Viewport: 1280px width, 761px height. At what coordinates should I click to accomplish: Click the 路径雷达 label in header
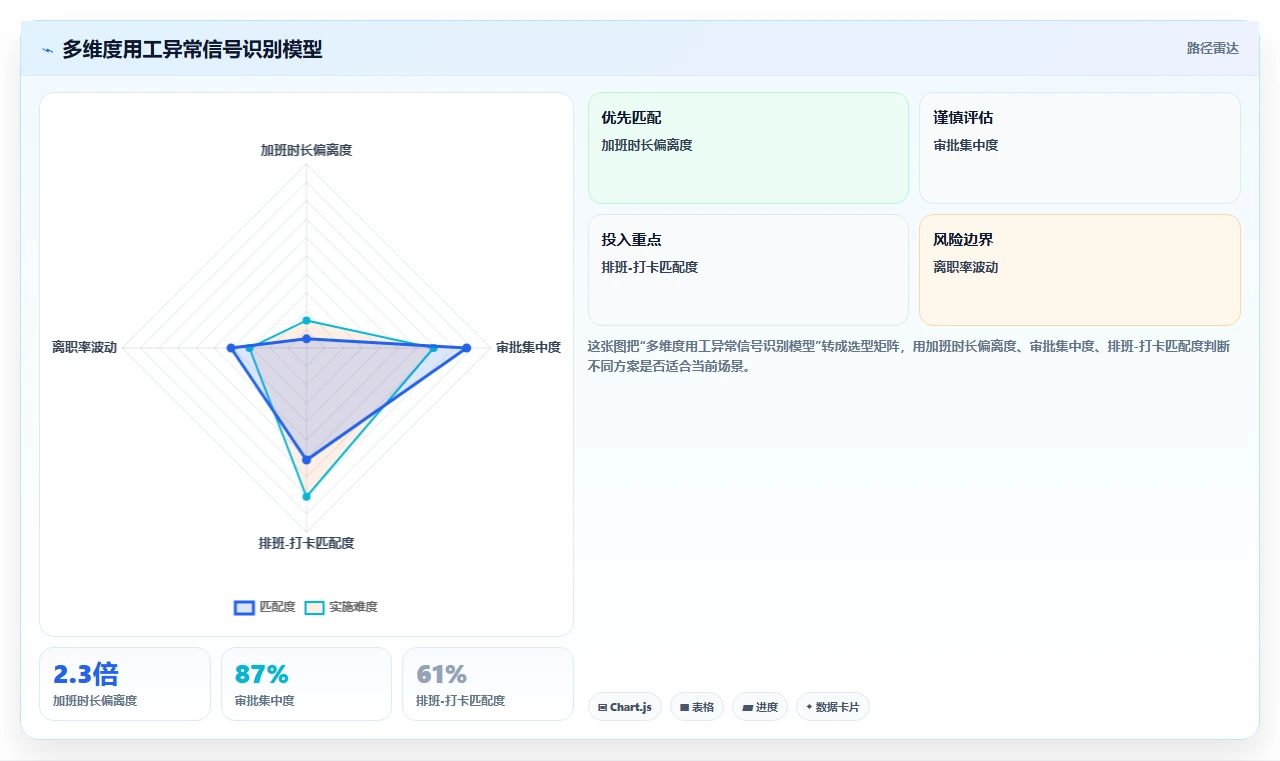(1213, 48)
